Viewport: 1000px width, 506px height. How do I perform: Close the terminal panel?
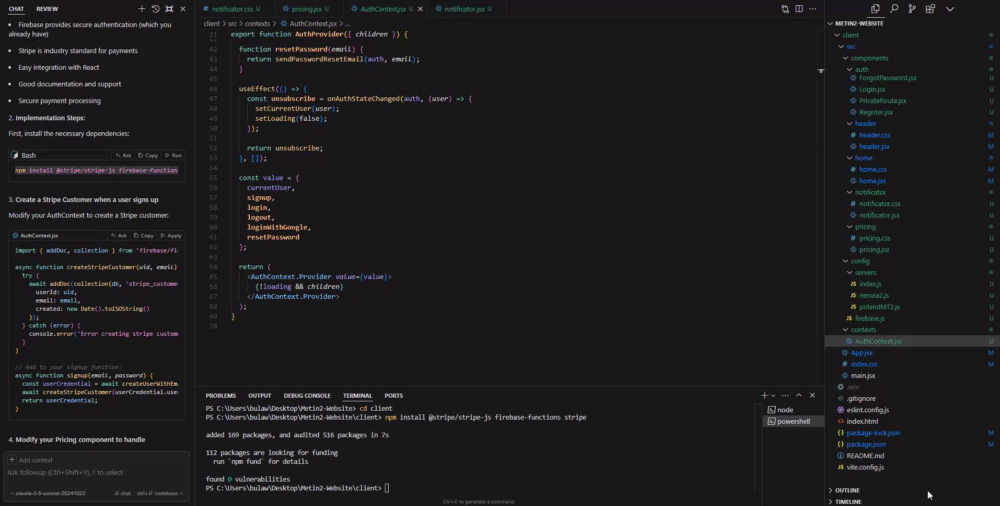812,396
